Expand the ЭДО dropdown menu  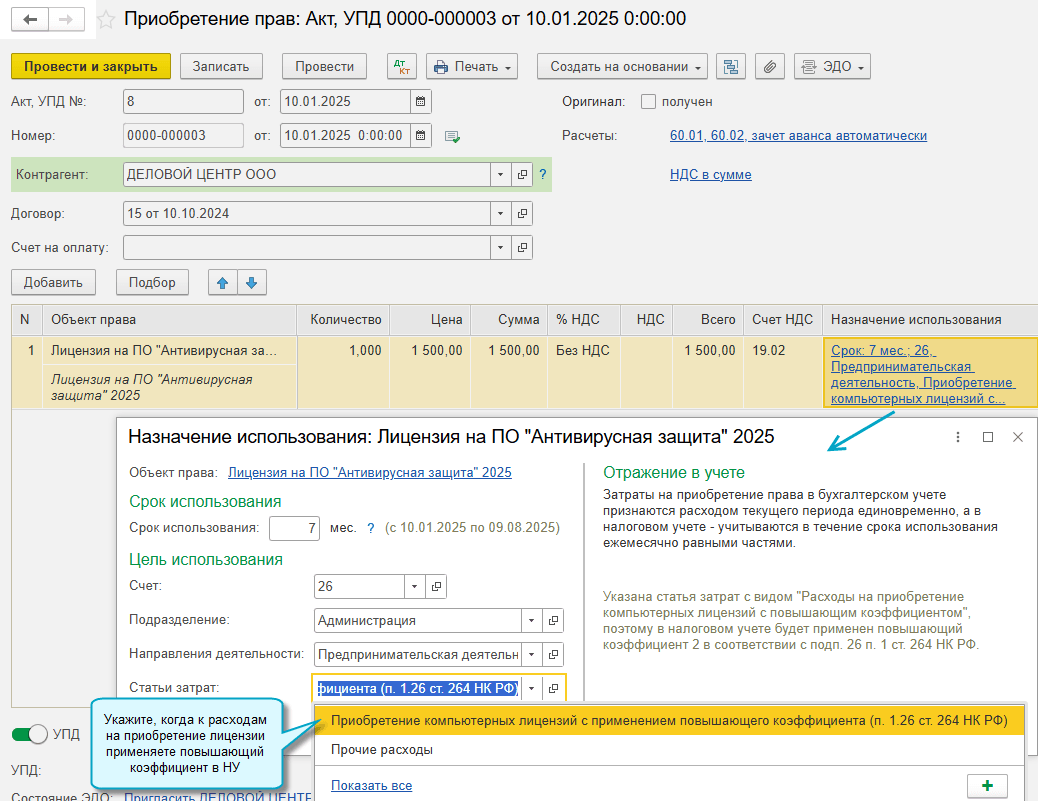coord(832,66)
